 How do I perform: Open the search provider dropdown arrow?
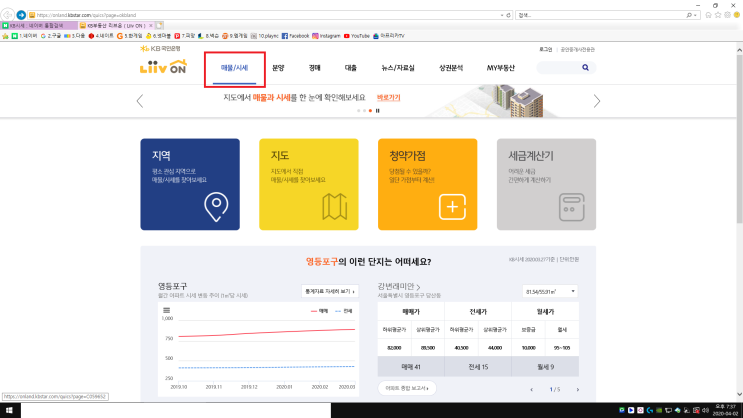[x=695, y=15]
